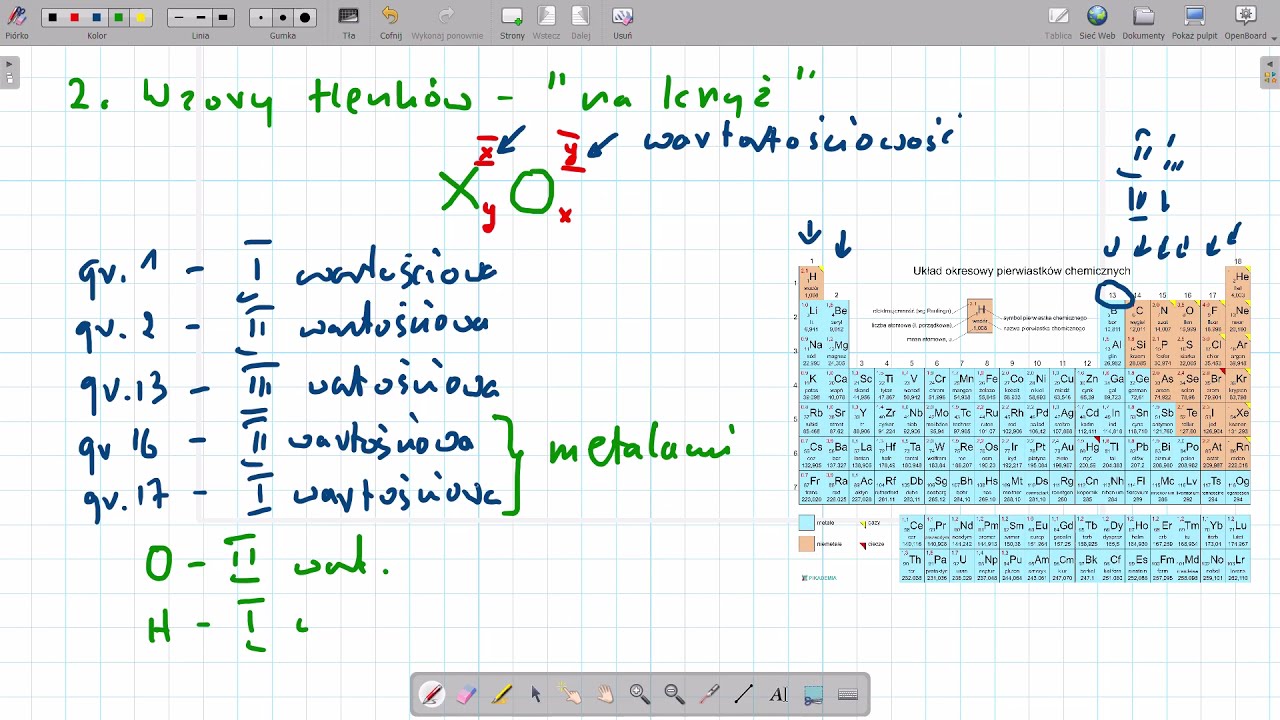This screenshot has height=720, width=1280.
Task: Open the Piórko stylus palette
Action: click(x=16, y=21)
